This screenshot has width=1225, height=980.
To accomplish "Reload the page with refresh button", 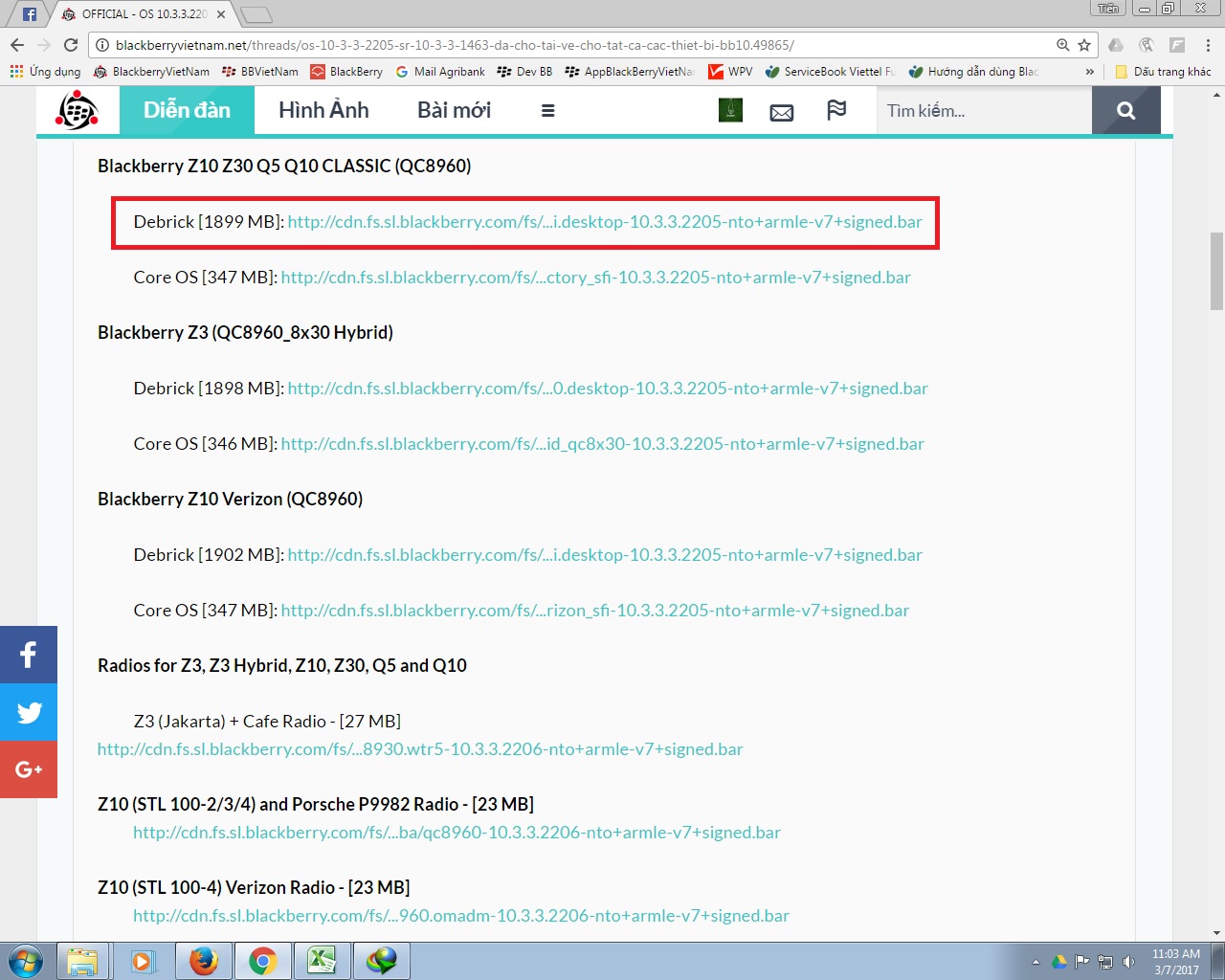I will (70, 45).
